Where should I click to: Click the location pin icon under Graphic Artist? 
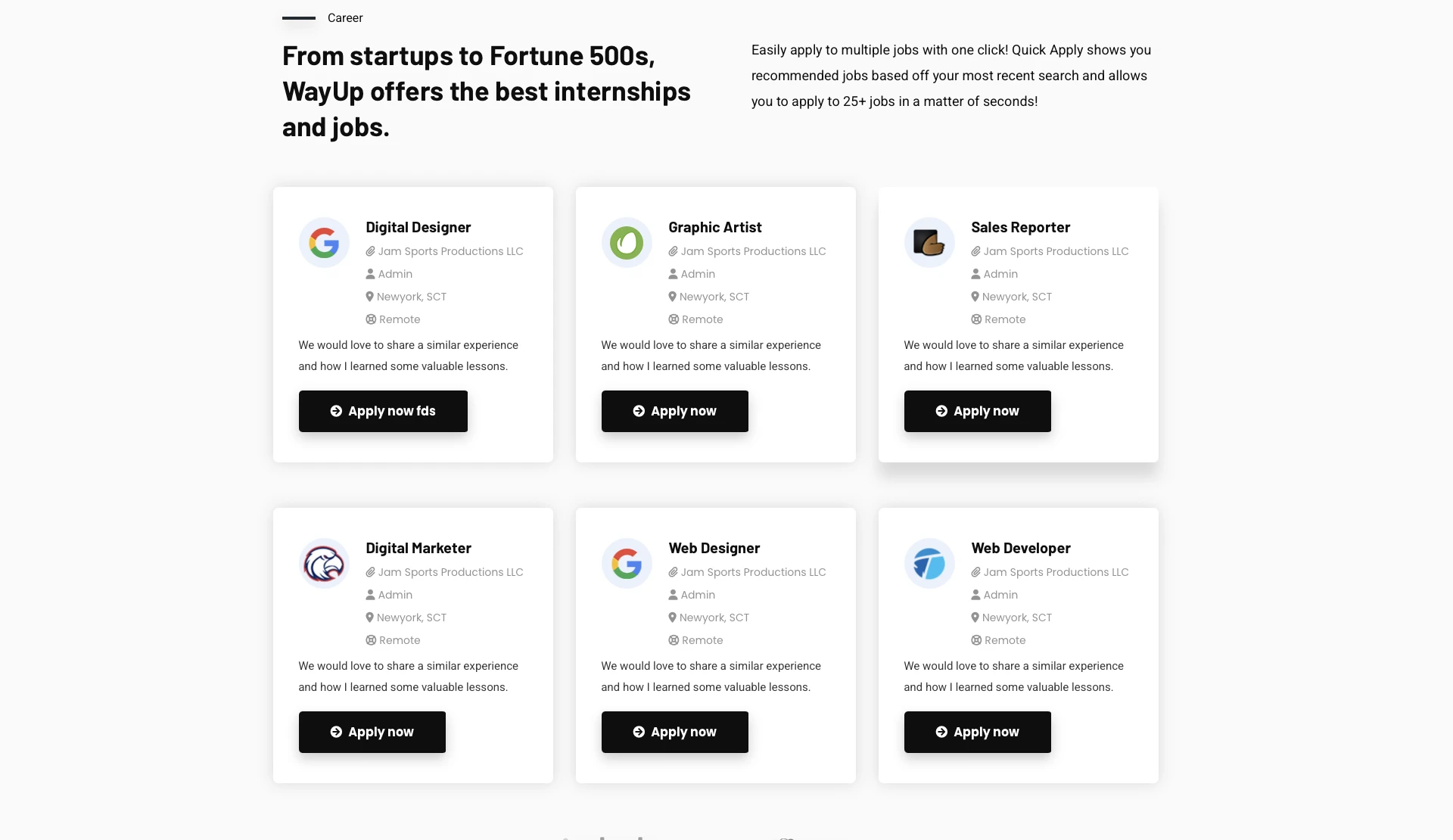click(x=673, y=297)
